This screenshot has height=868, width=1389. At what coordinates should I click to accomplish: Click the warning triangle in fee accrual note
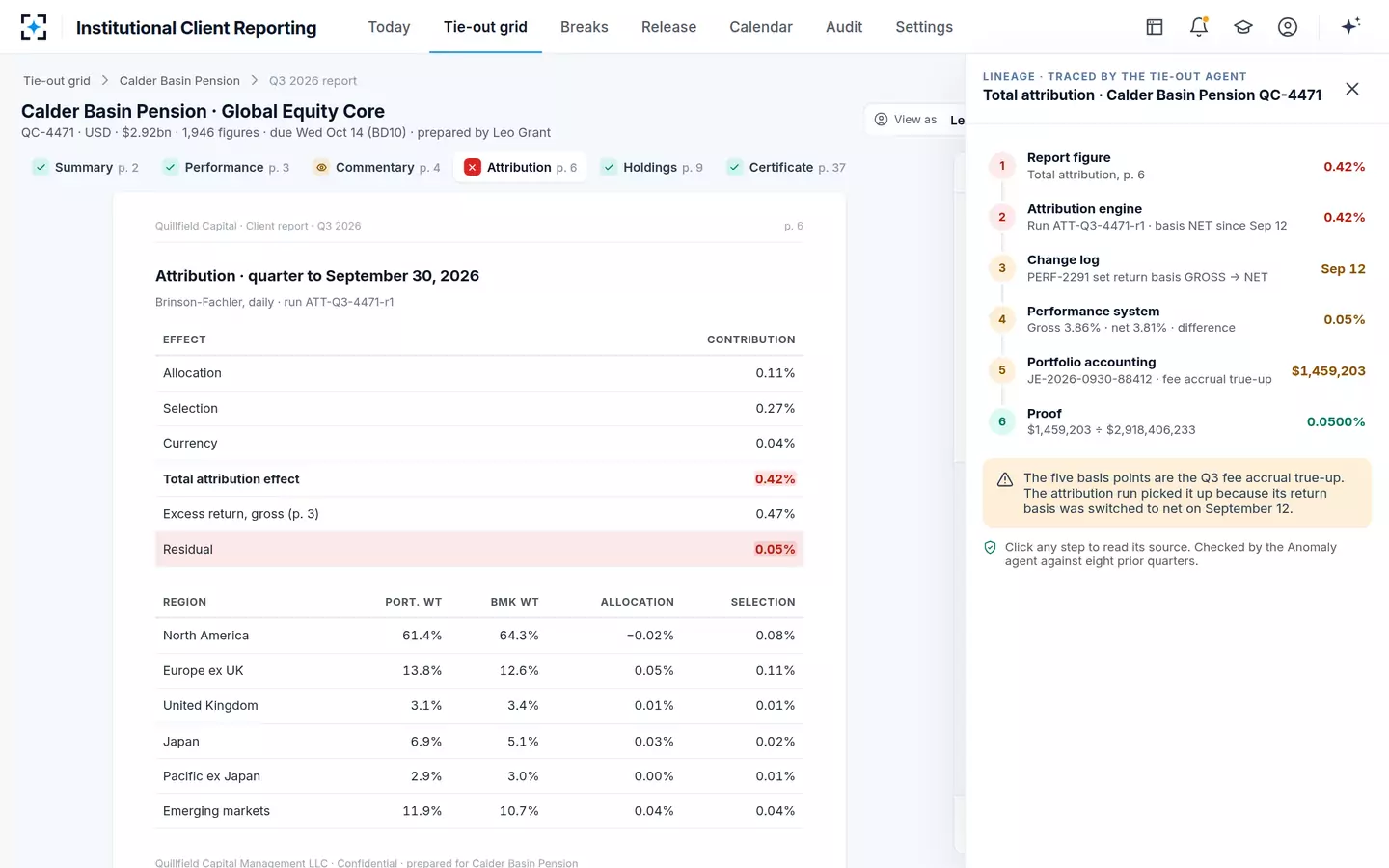click(x=1005, y=479)
